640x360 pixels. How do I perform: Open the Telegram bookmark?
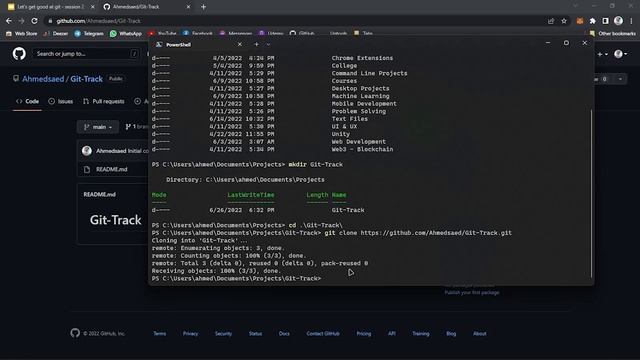pyautogui.click(x=89, y=33)
